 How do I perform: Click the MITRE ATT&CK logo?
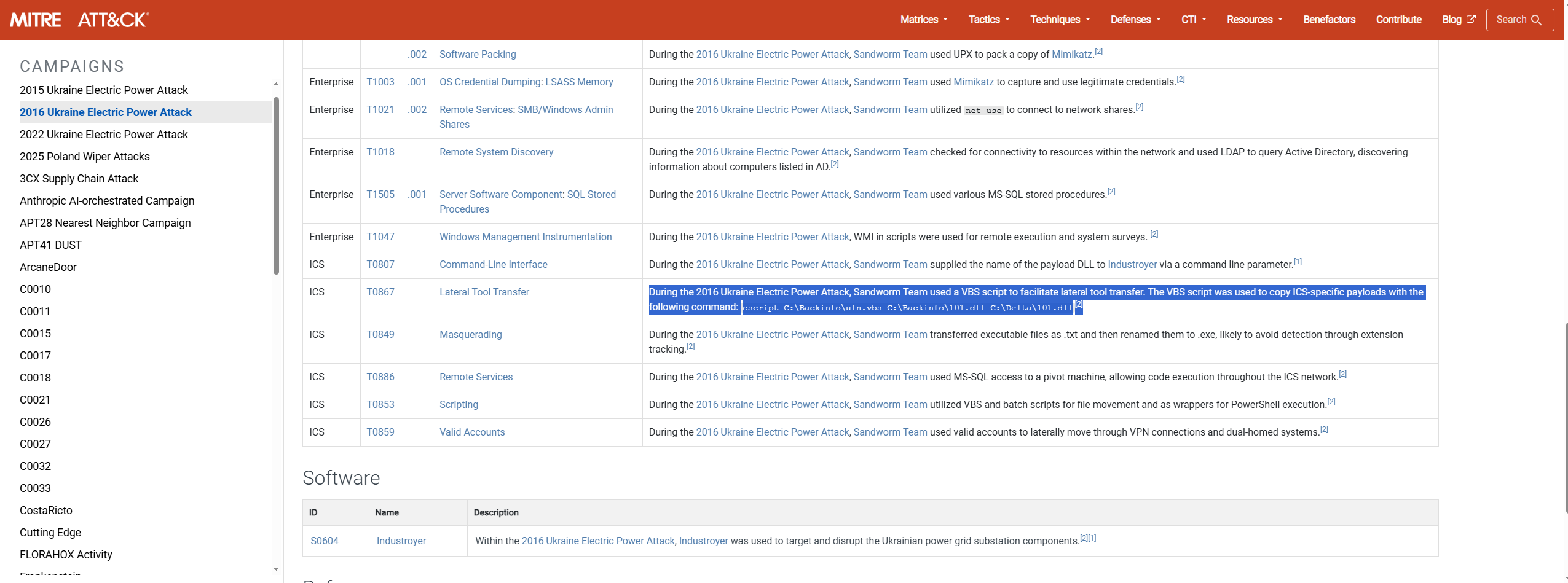tap(79, 20)
